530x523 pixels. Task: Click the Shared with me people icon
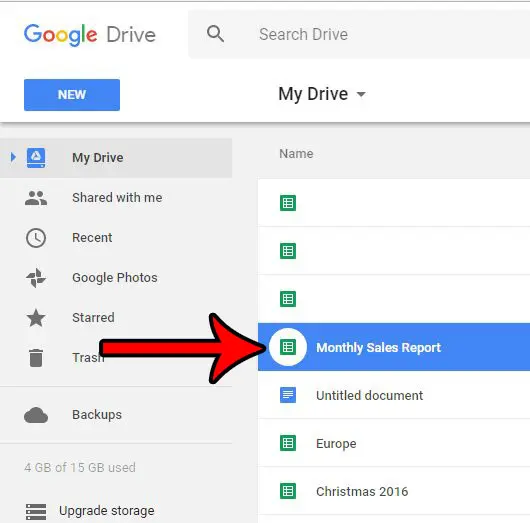pos(36,198)
